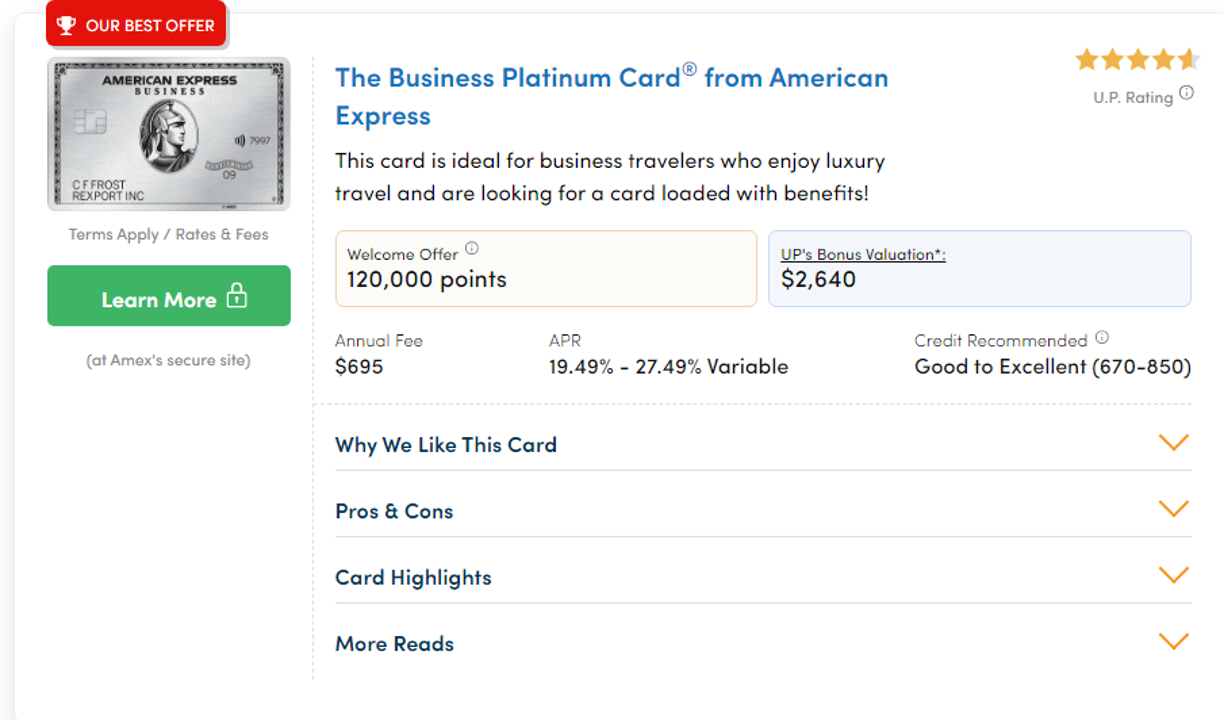Image resolution: width=1224 pixels, height=720 pixels.
Task: Click the UP's Bonus Valuation link
Action: pos(863,255)
